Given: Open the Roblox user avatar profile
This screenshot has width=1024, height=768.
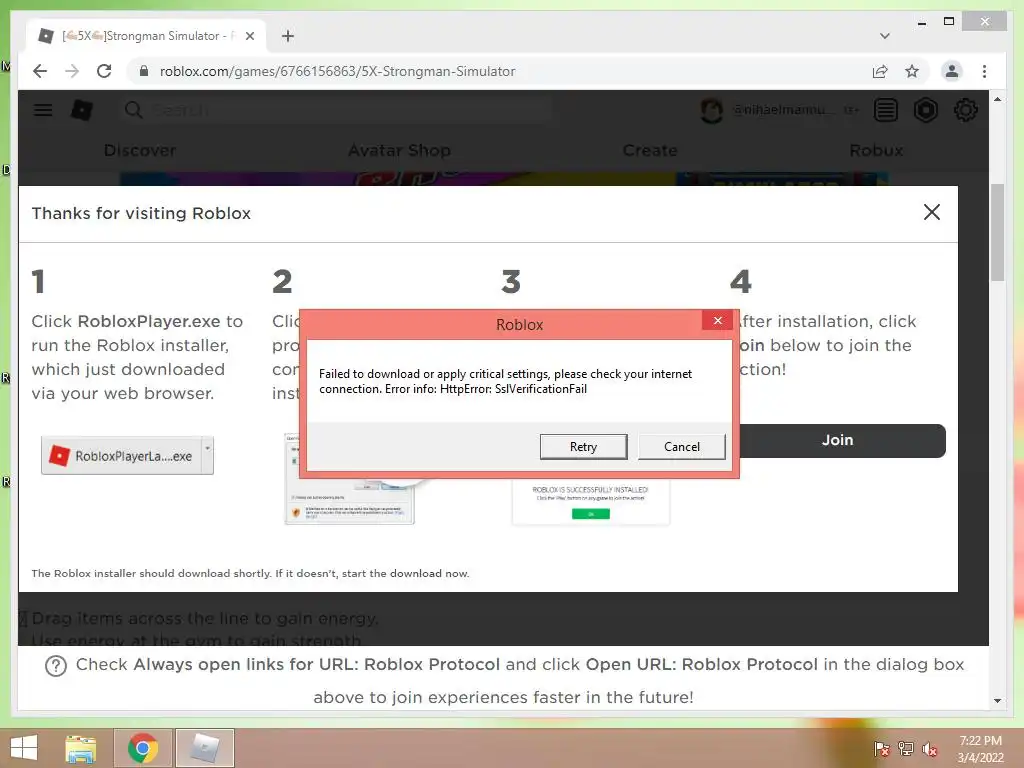Looking at the screenshot, I should pyautogui.click(x=712, y=110).
